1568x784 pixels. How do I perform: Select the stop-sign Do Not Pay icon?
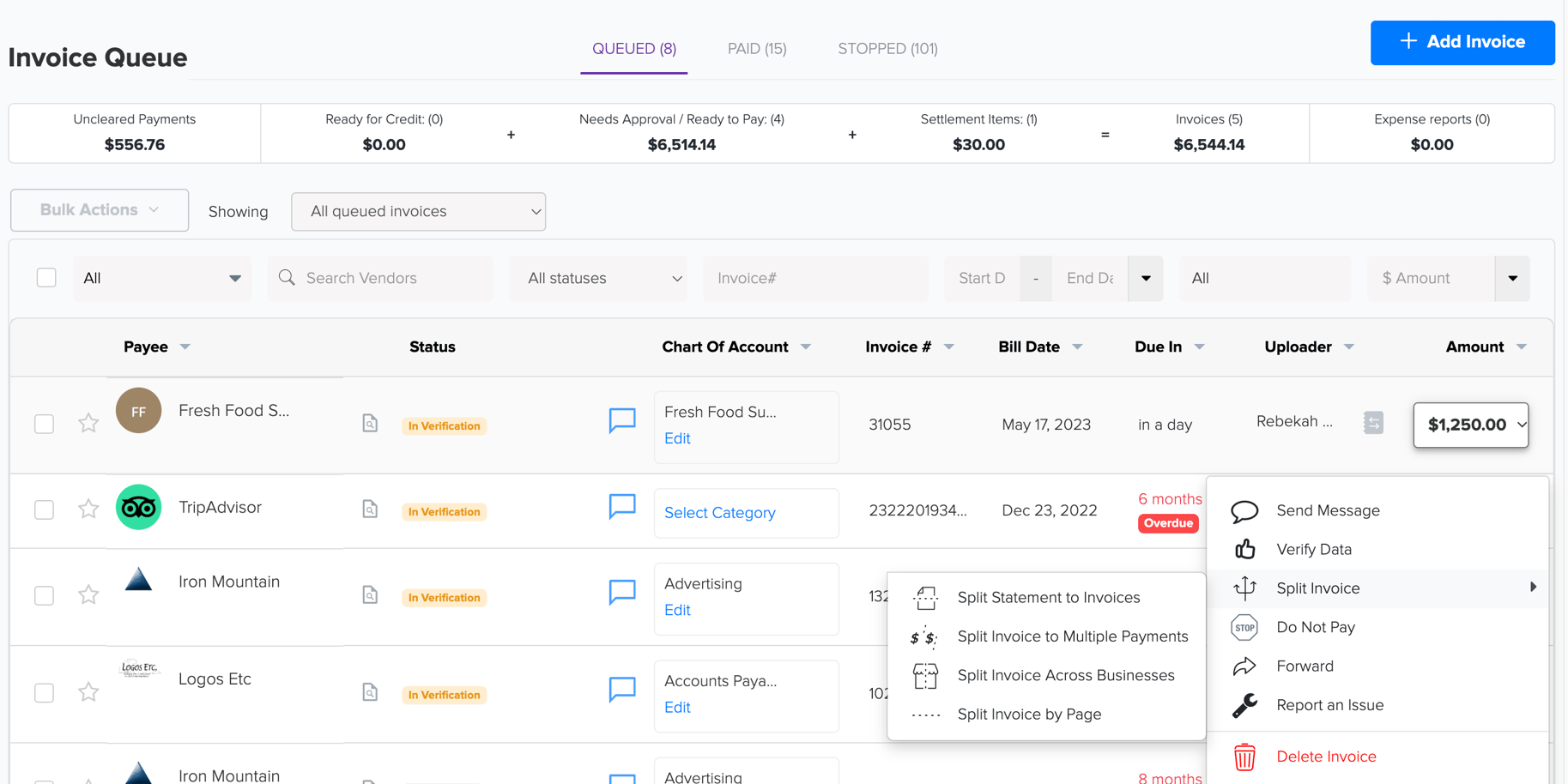1245,627
